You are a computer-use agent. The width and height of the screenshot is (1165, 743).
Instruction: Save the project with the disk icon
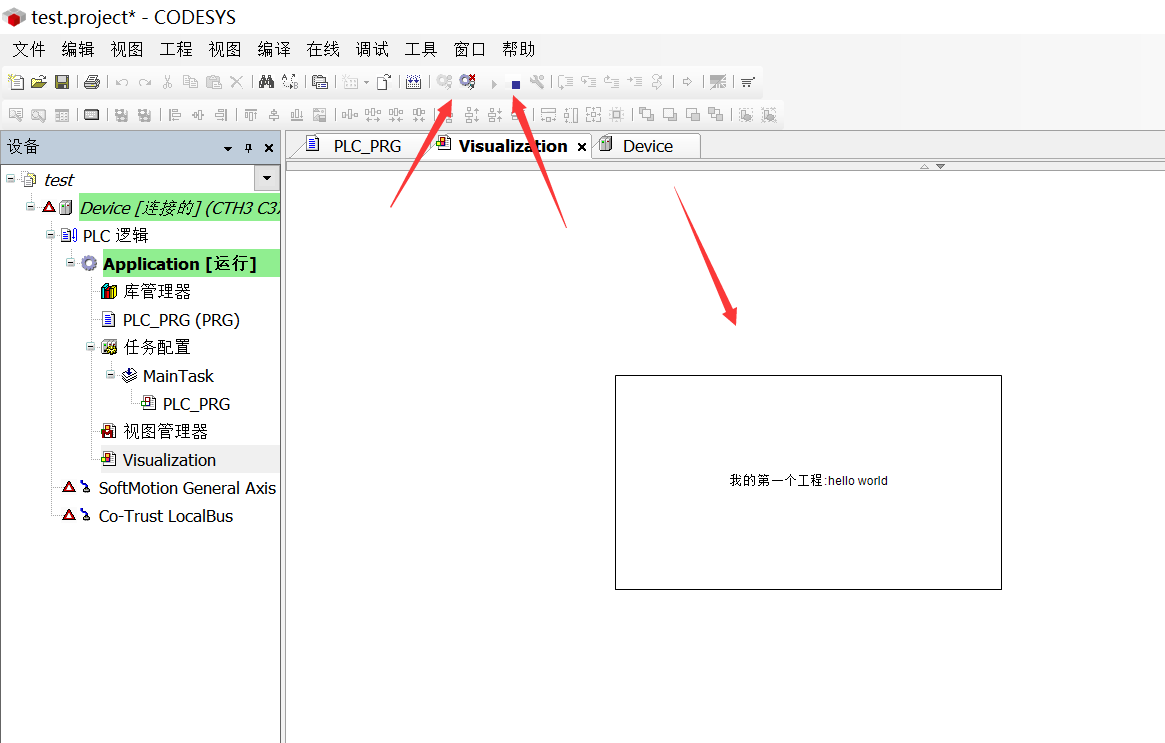coord(60,82)
